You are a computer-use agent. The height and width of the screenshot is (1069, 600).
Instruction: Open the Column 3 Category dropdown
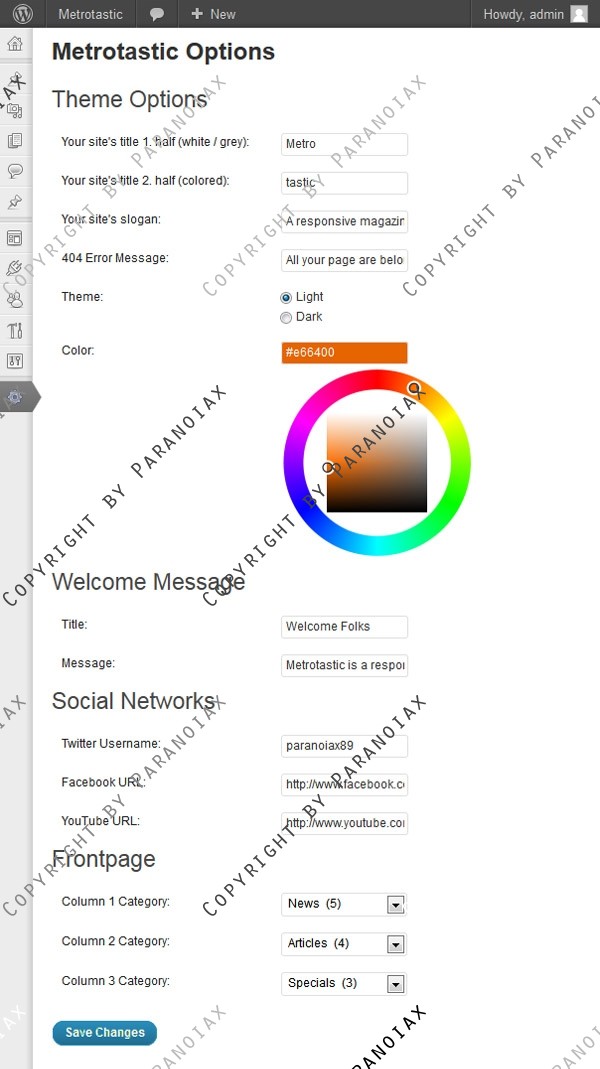(344, 983)
